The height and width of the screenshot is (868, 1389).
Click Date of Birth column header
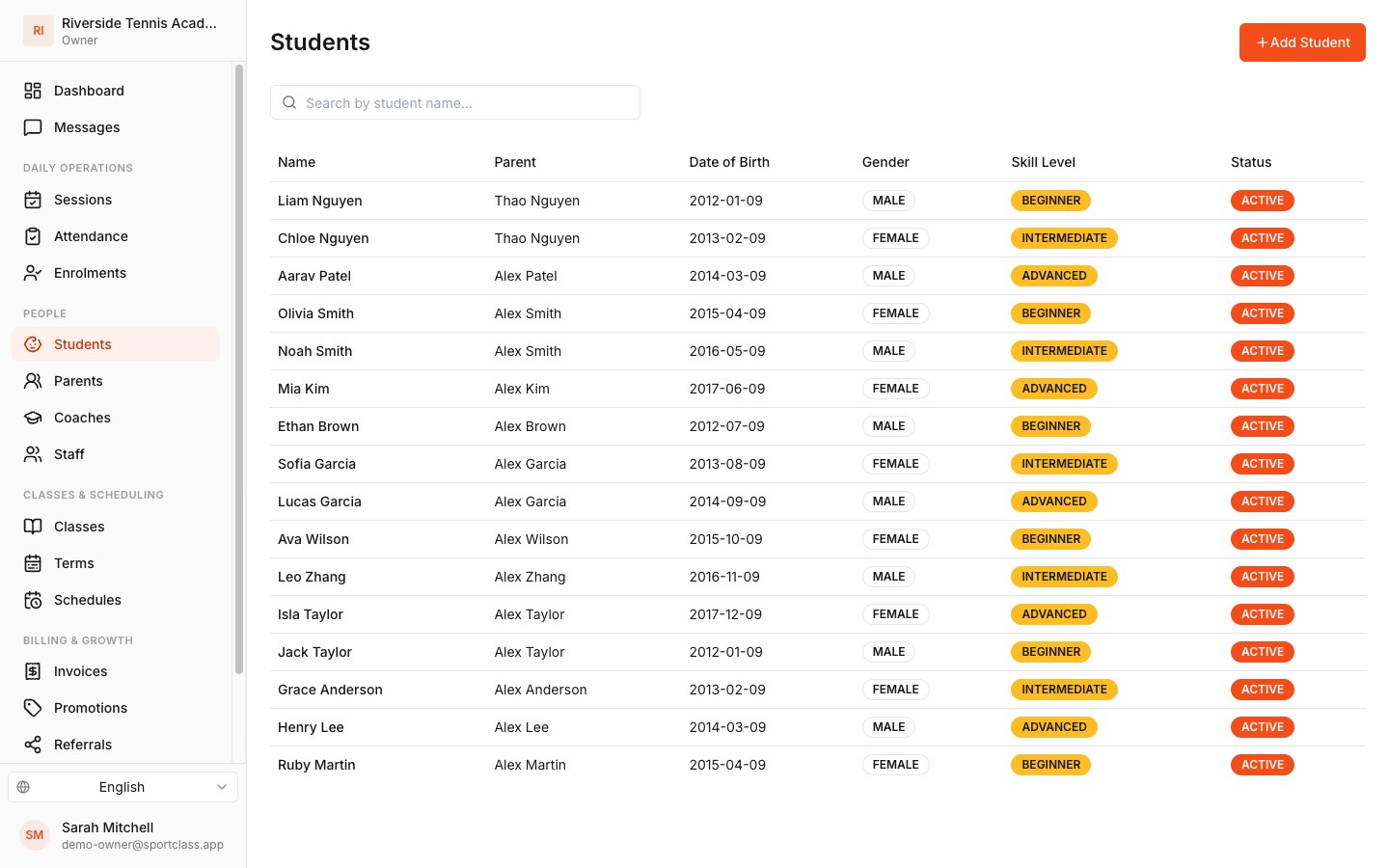pyautogui.click(x=729, y=162)
